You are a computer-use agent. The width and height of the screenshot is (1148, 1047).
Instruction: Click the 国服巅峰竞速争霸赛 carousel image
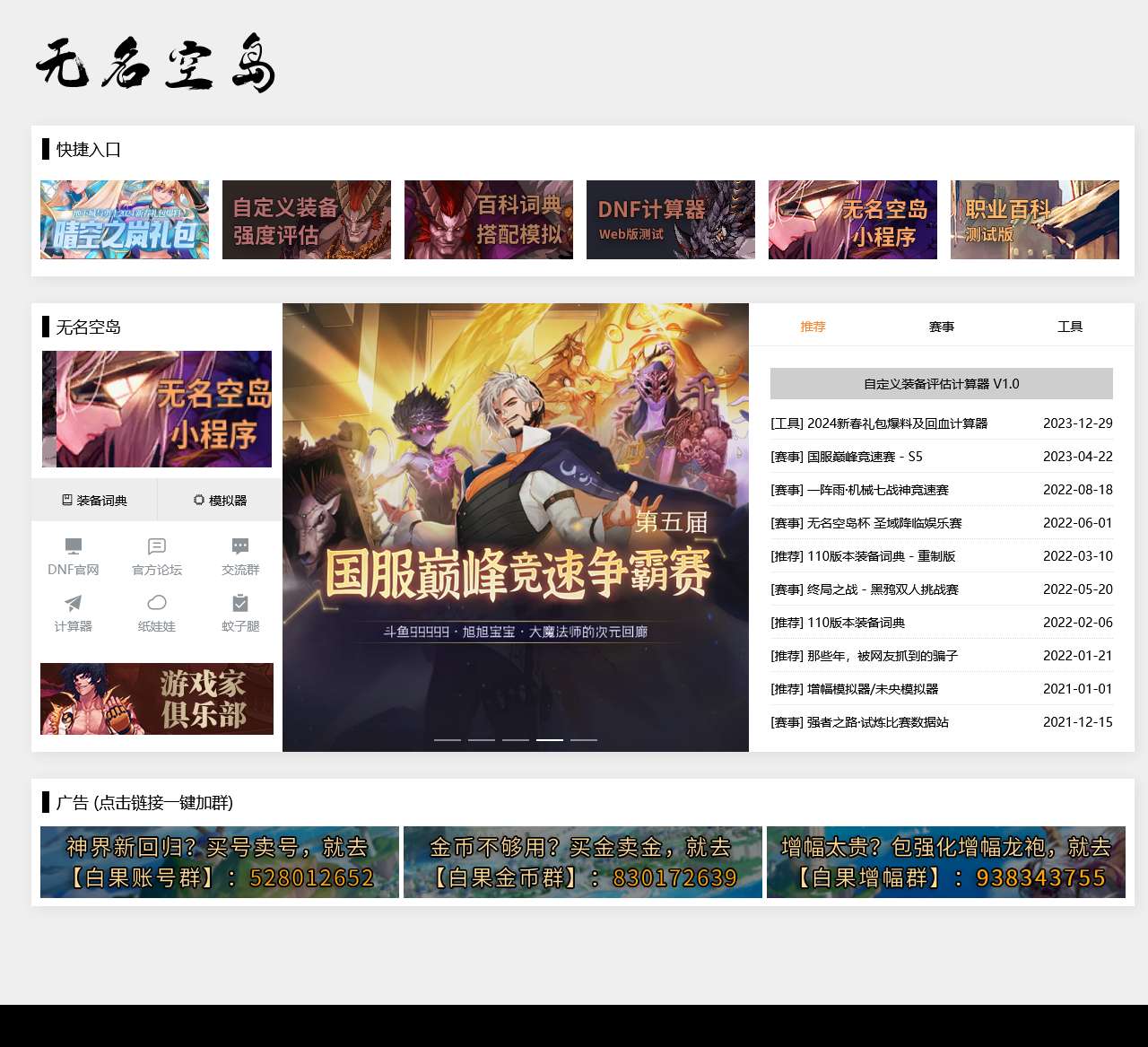coord(516,528)
